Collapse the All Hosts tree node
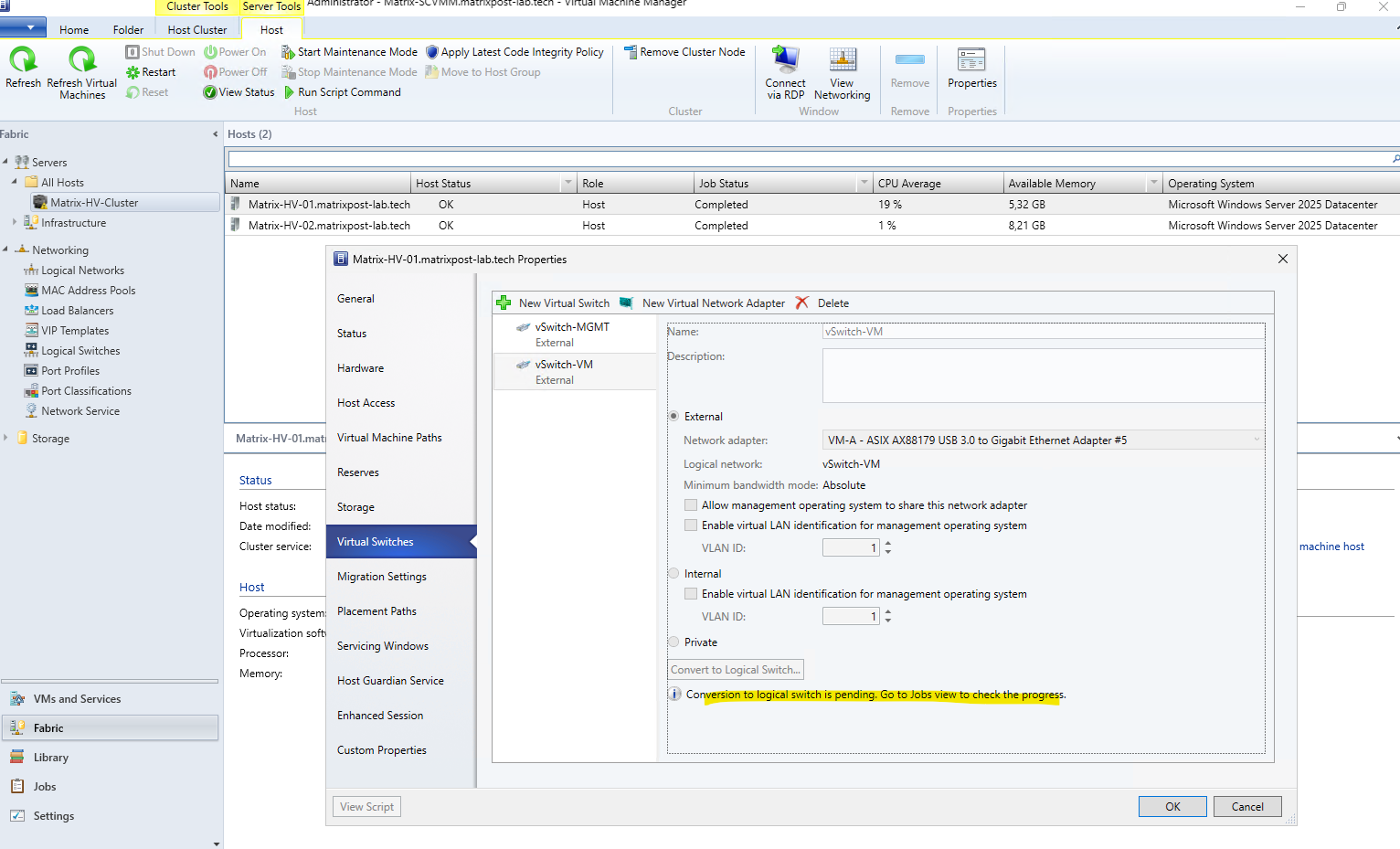1400x849 pixels. pyautogui.click(x=15, y=182)
